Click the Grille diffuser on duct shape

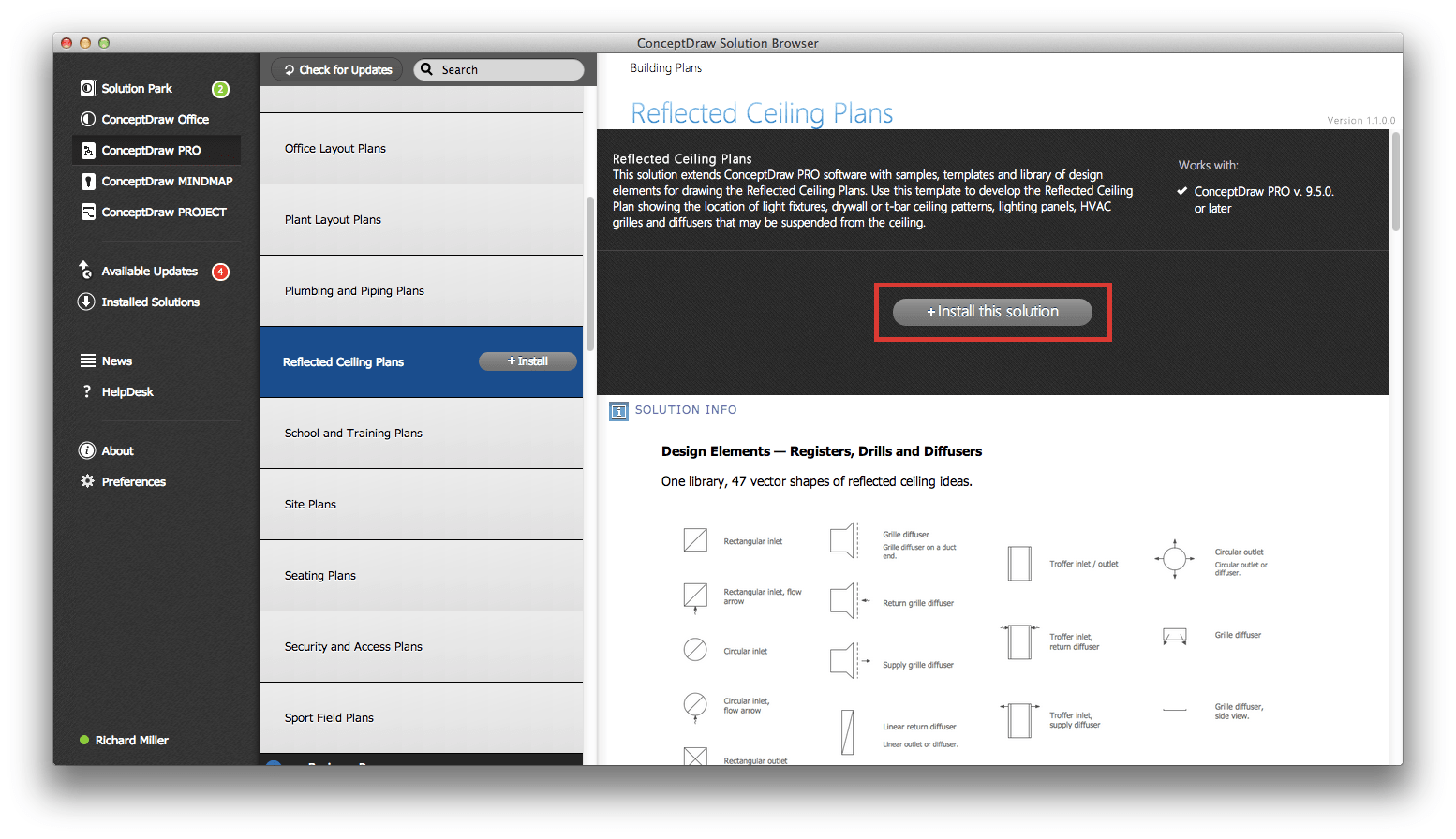(844, 540)
